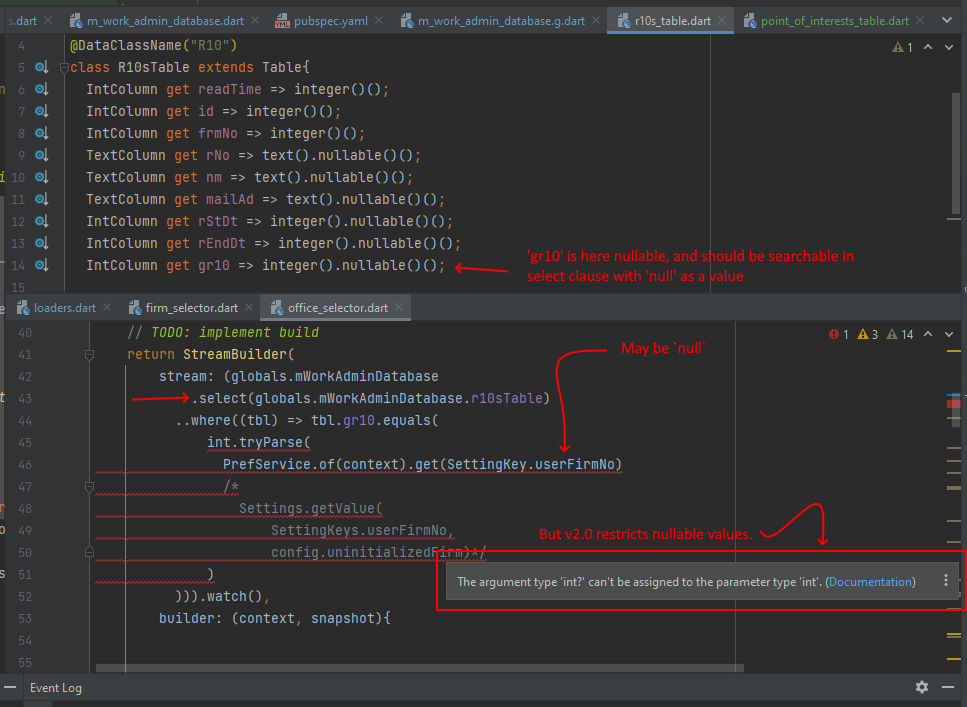Open more actions menu in the error tooltip
The width and height of the screenshot is (967, 707).
point(946,581)
